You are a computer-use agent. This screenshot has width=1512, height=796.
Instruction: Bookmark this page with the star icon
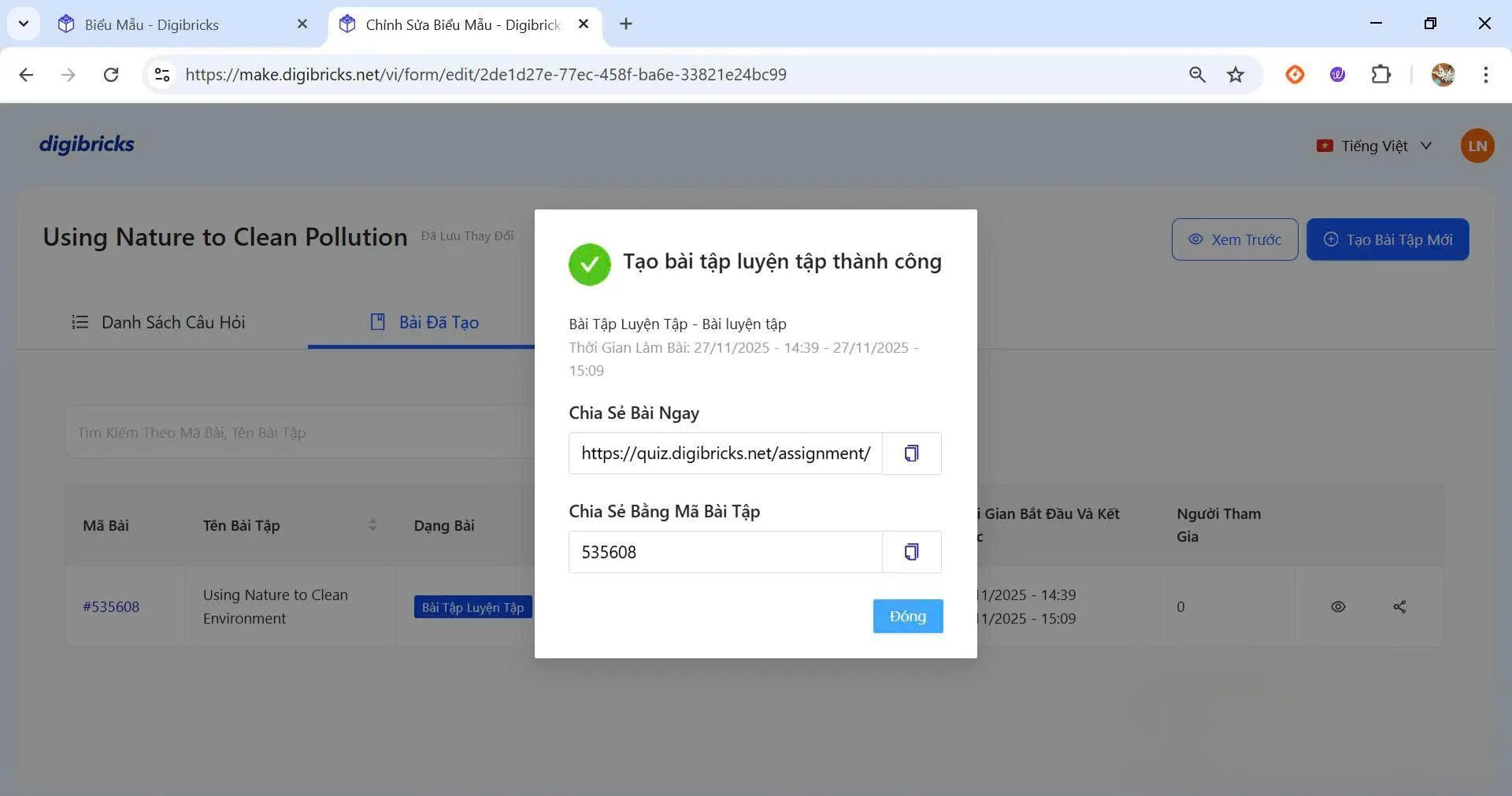[1235, 75]
